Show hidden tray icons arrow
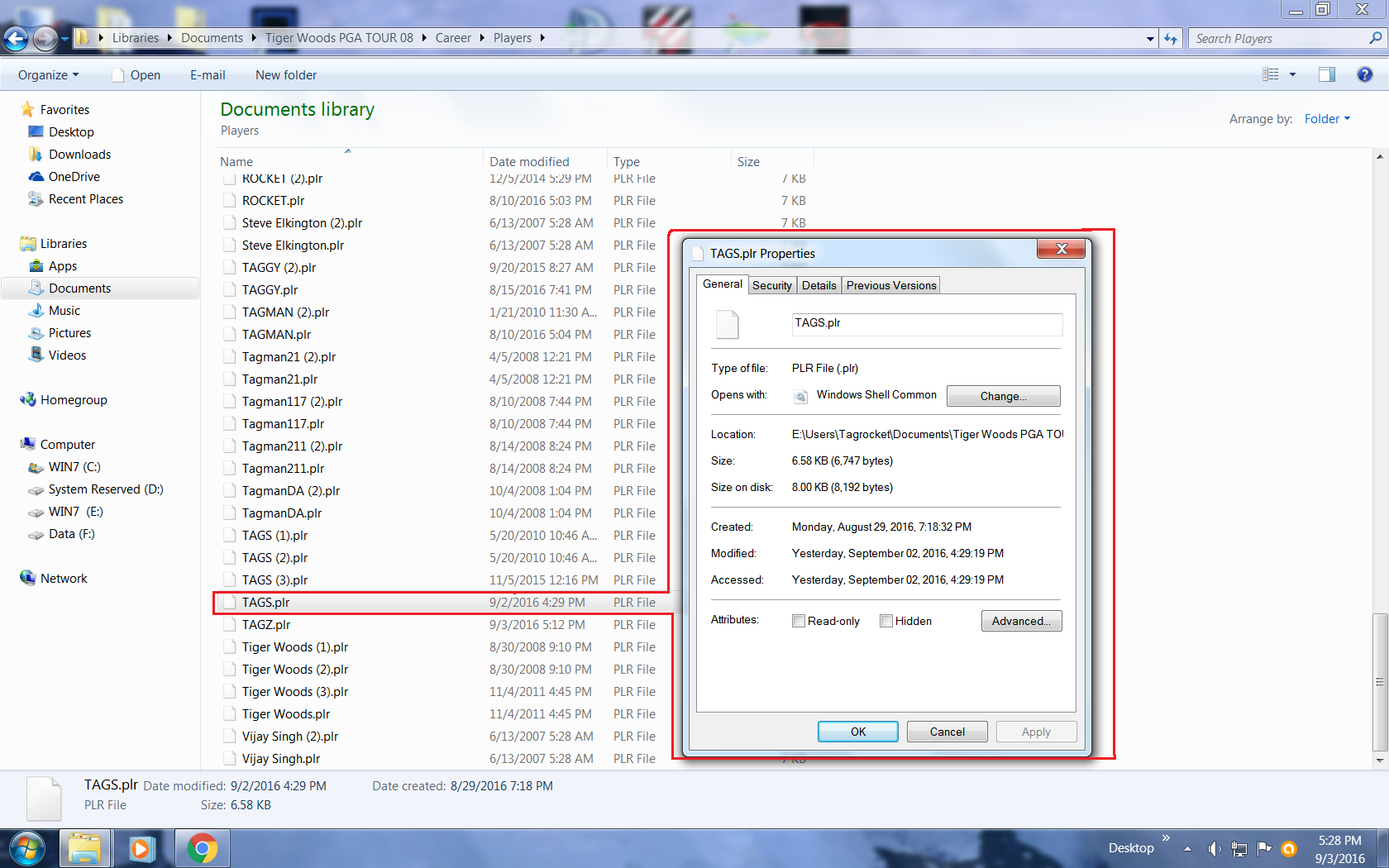Image resolution: width=1389 pixels, height=868 pixels. pos(1187,848)
